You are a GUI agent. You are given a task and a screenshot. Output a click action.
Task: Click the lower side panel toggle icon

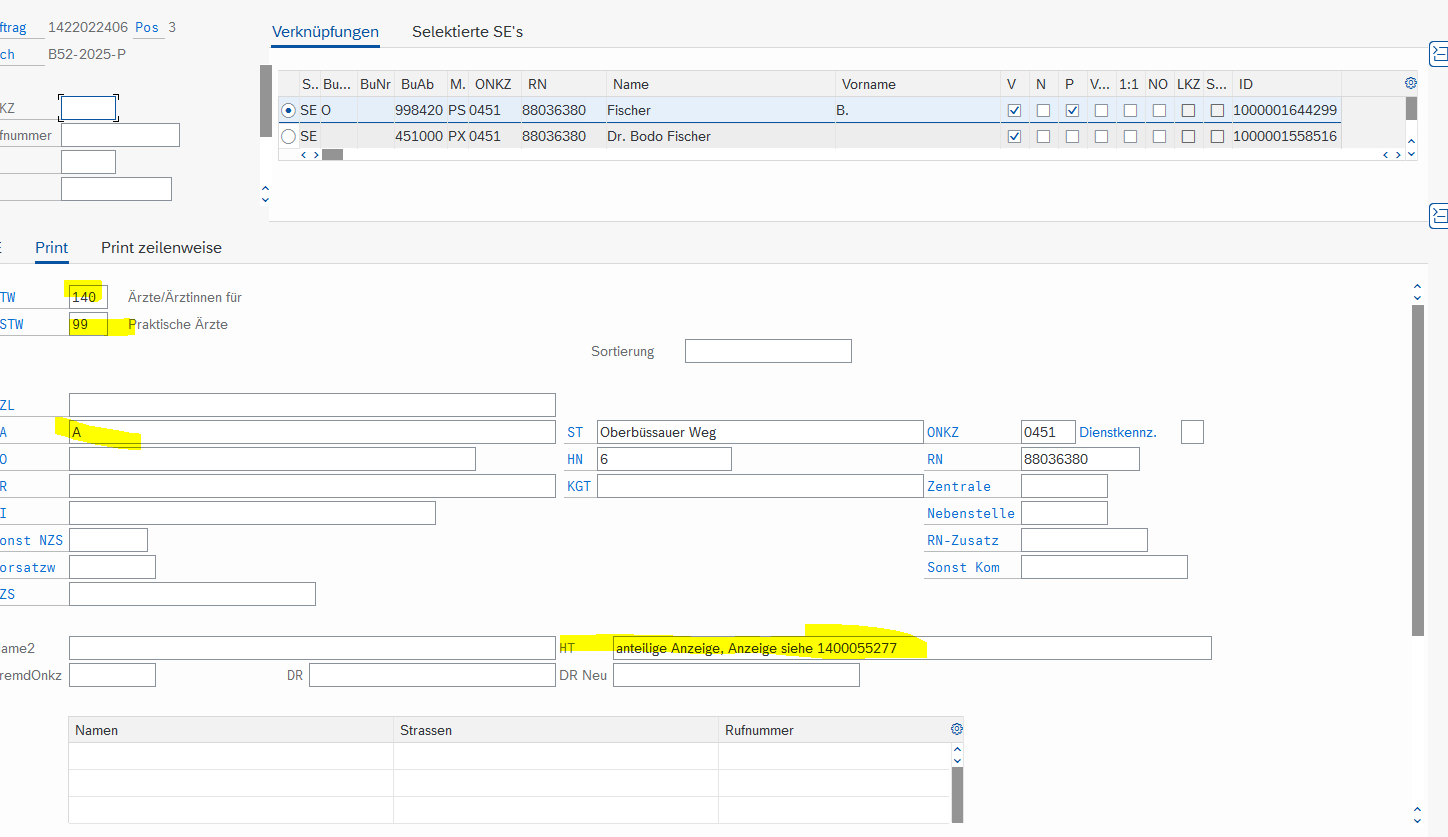(1439, 215)
